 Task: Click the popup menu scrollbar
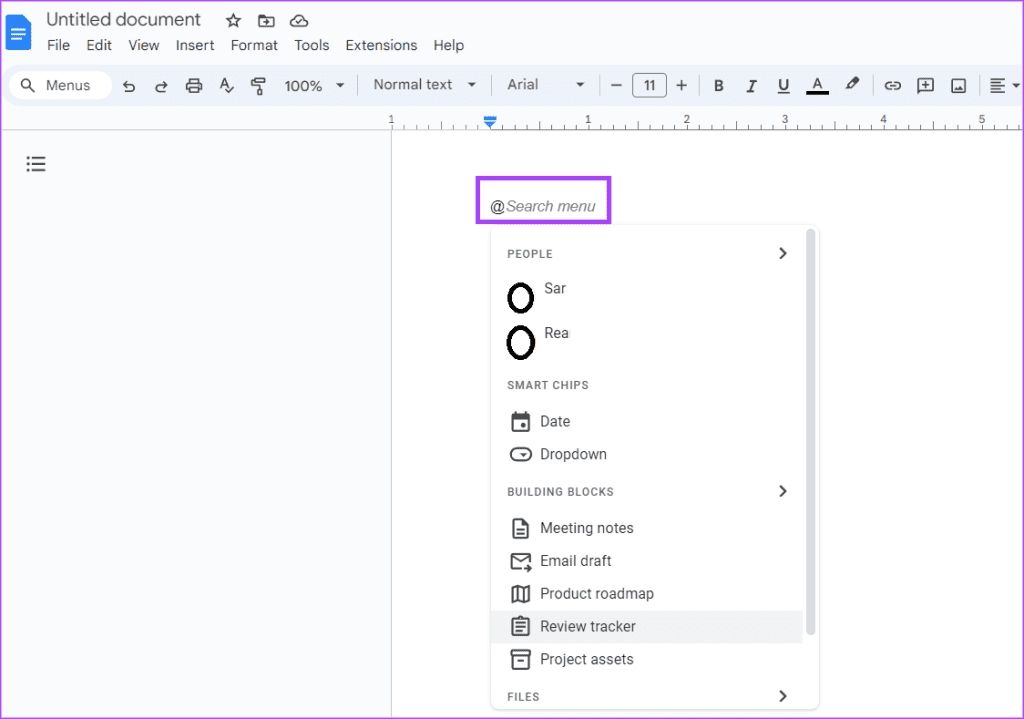click(x=810, y=431)
